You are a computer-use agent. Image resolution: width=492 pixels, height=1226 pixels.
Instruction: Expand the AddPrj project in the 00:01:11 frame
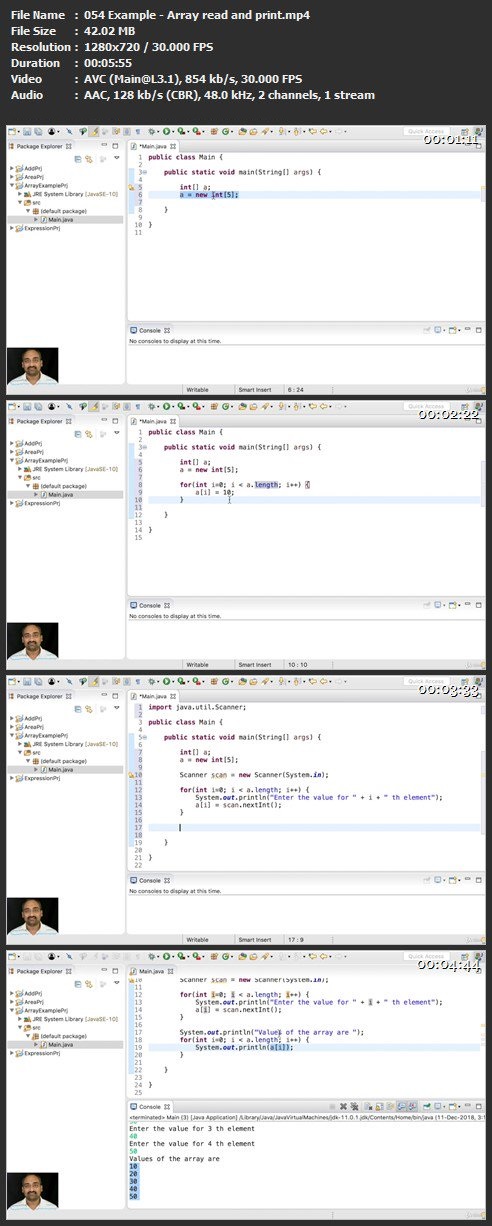[x=11, y=165]
